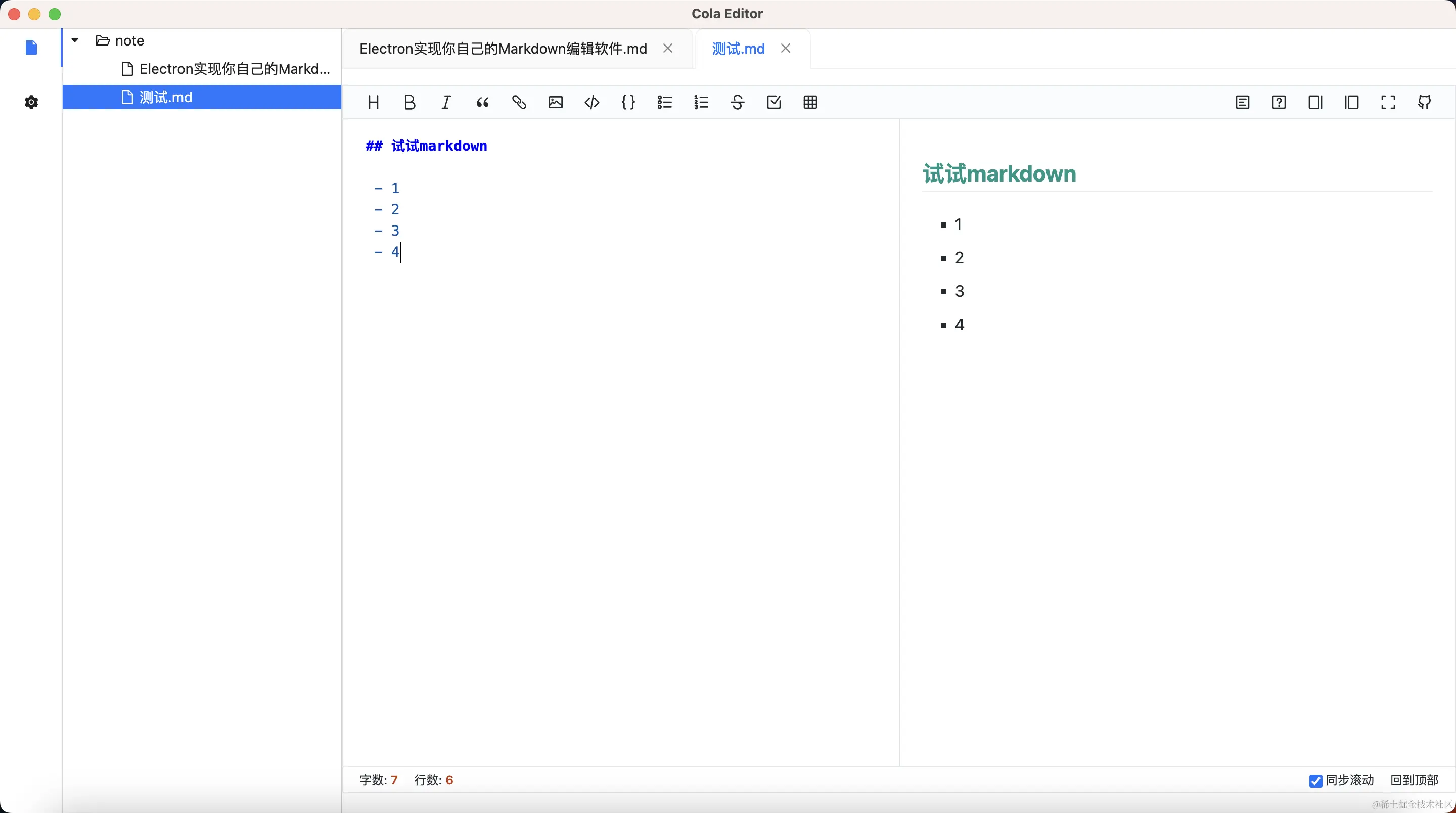Toggle fullscreen editor mode
The image size is (1456, 813).
(x=1388, y=102)
